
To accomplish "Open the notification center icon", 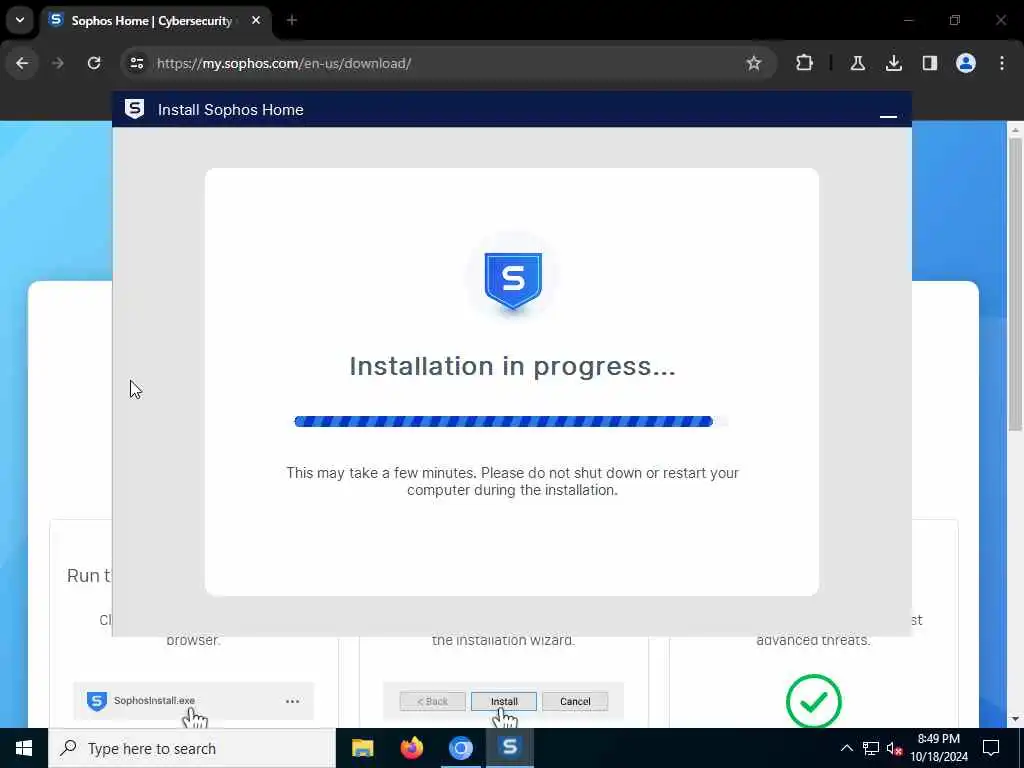I will click(991, 748).
